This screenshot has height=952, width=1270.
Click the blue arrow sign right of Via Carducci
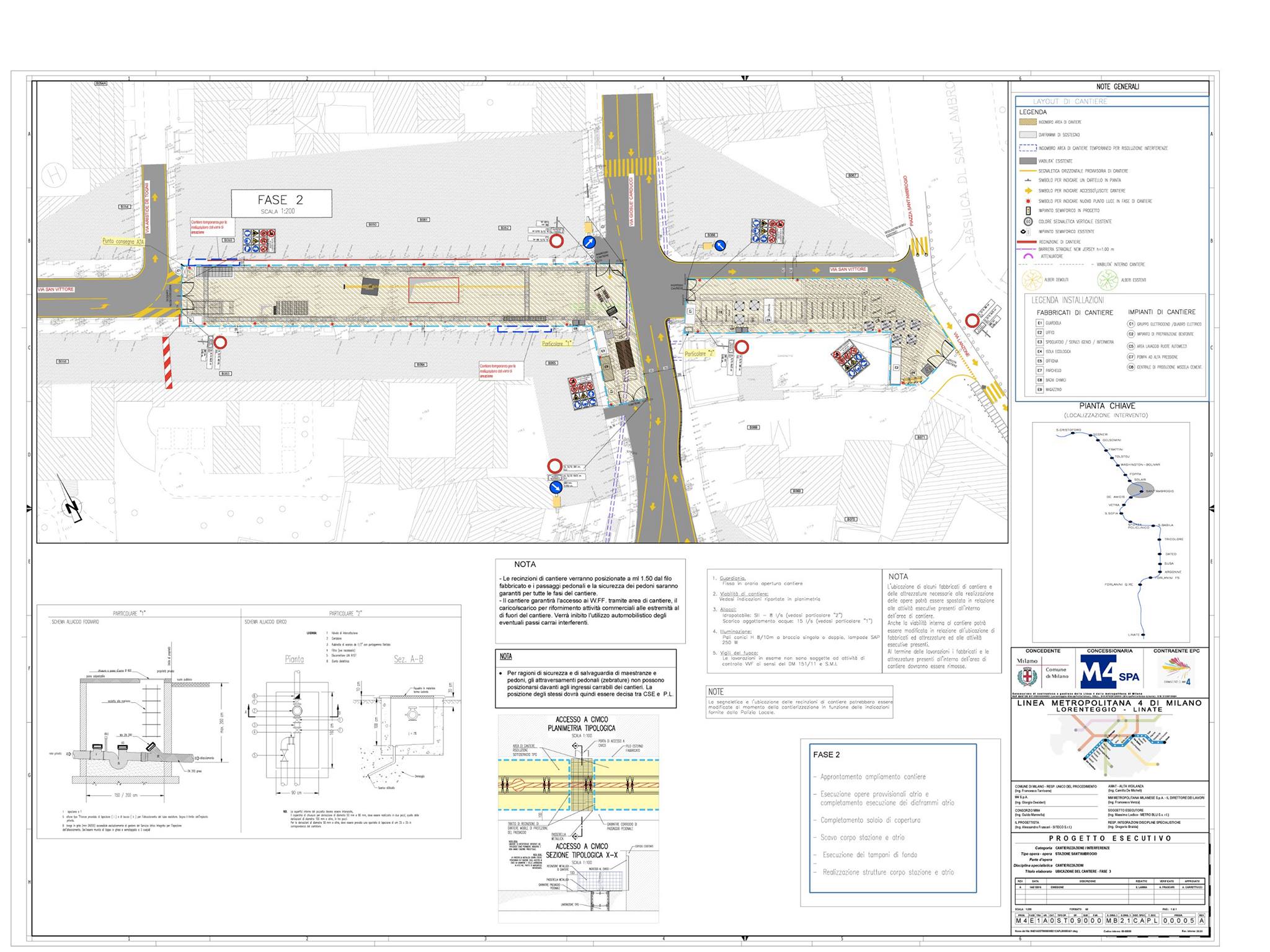(720, 245)
